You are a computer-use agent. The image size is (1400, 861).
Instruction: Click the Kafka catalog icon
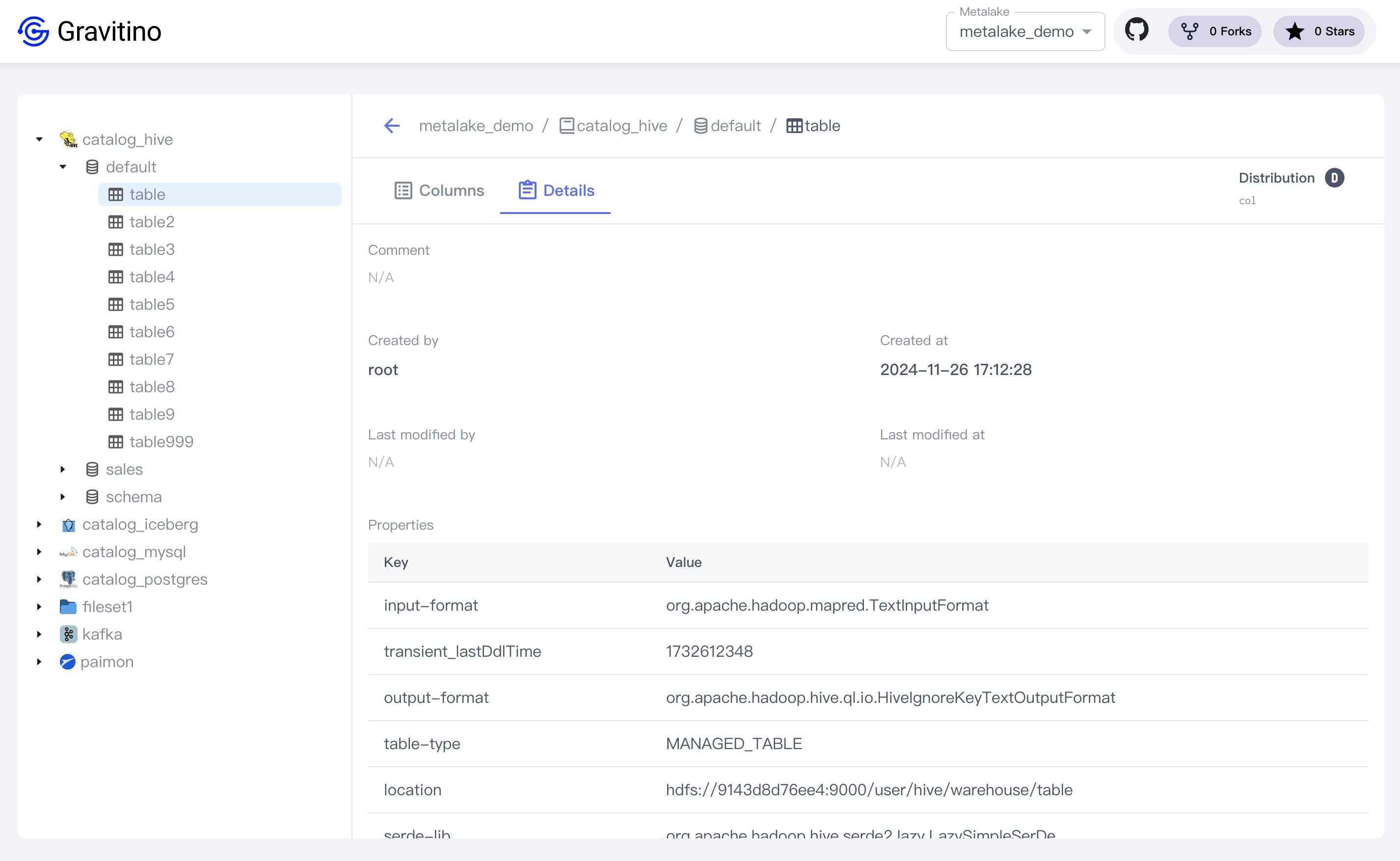68,634
